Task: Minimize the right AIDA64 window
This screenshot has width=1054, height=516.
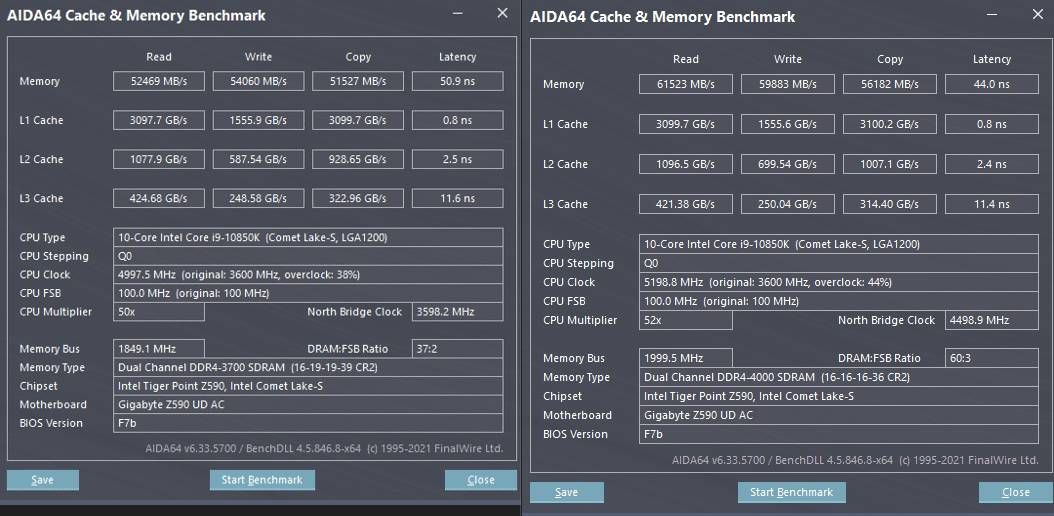Action: pos(991,13)
